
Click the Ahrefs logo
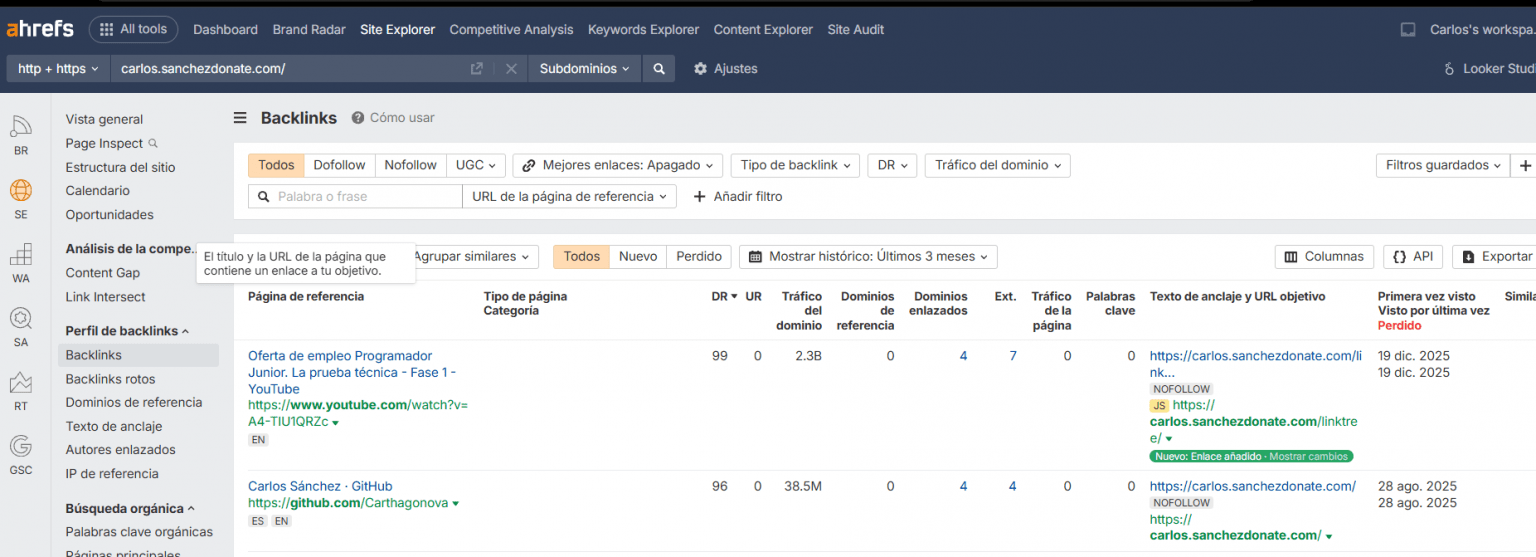pos(40,29)
